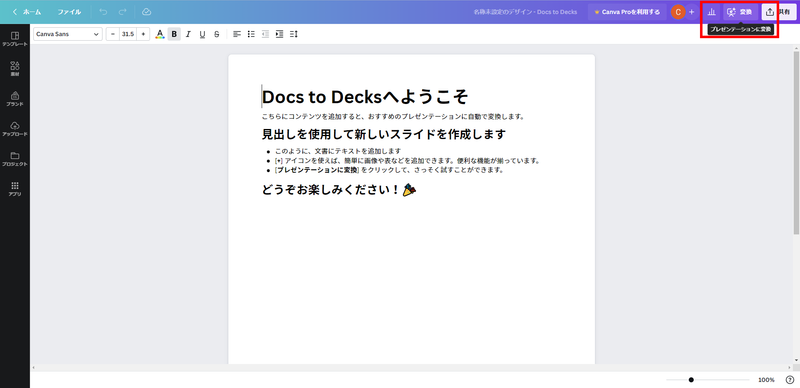This screenshot has height=388, width=800.
Task: Open the アップロード (Uploads) sidebar panel
Action: coord(15,129)
